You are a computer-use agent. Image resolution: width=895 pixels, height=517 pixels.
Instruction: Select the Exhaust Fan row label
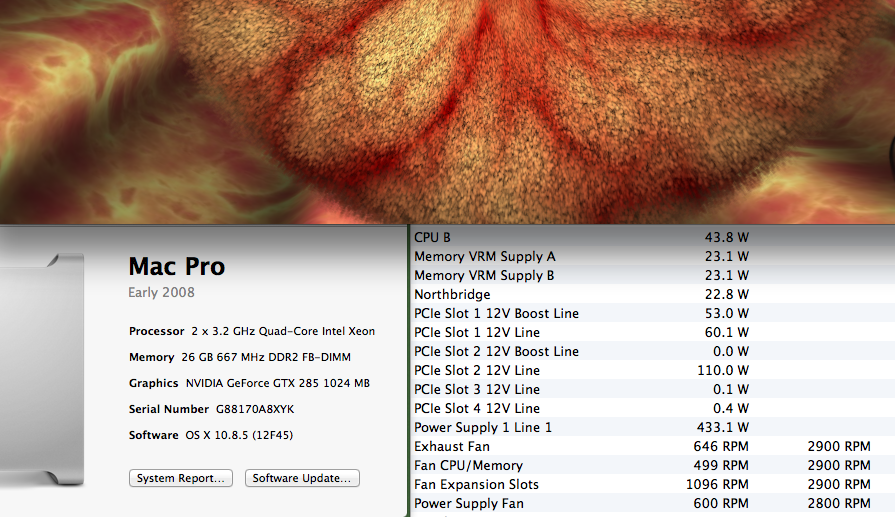pos(452,446)
